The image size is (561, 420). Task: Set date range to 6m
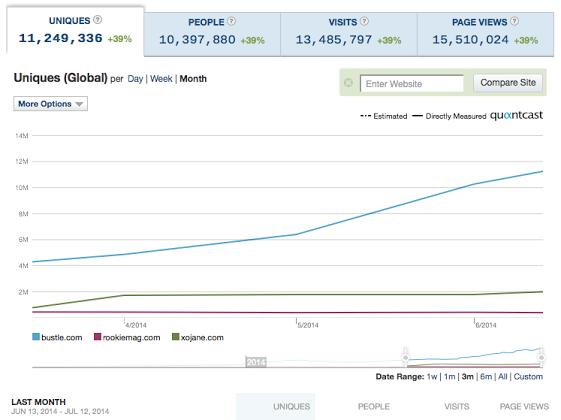tap(486, 377)
